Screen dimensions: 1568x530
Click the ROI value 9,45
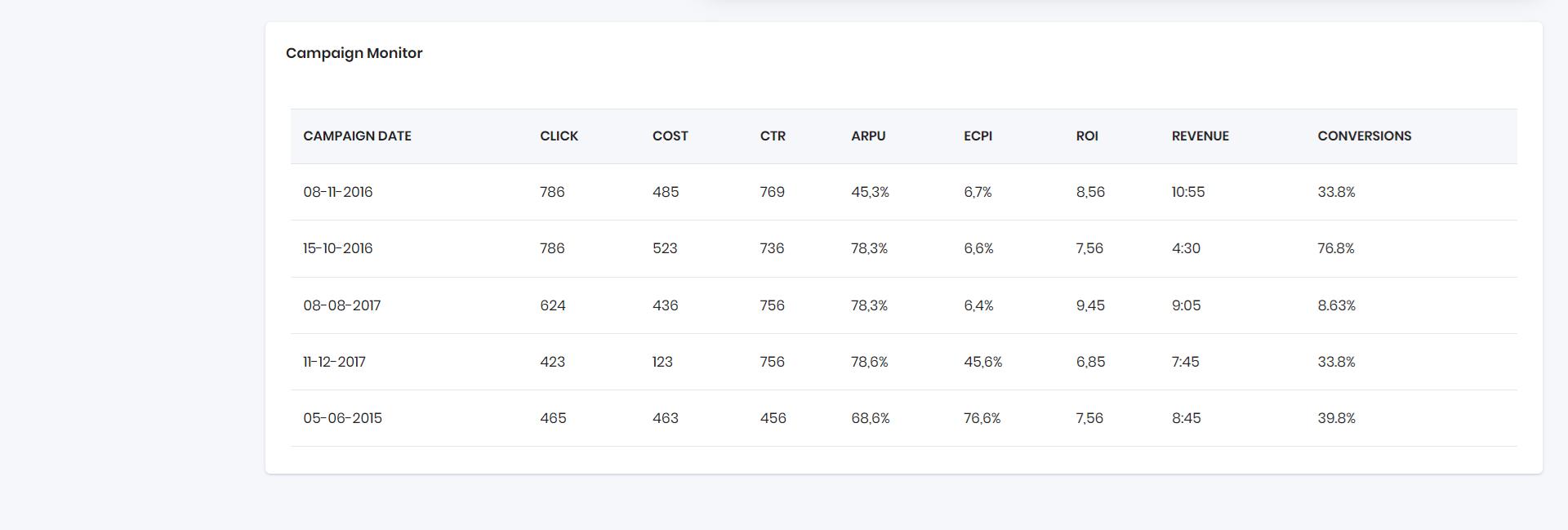click(x=1089, y=305)
